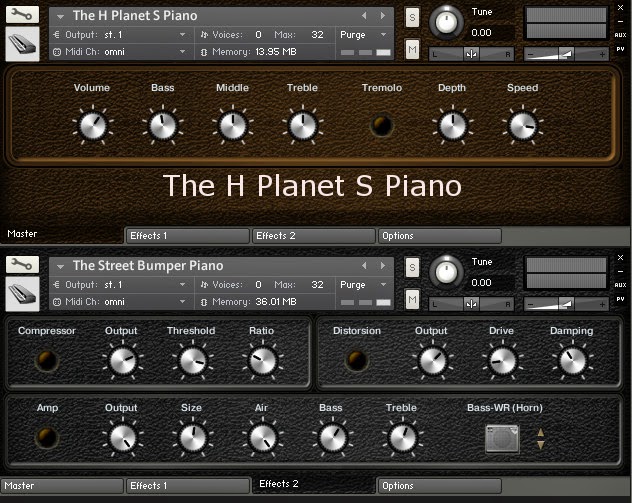Click the pan slider of H Planet S Piano

click(471, 54)
